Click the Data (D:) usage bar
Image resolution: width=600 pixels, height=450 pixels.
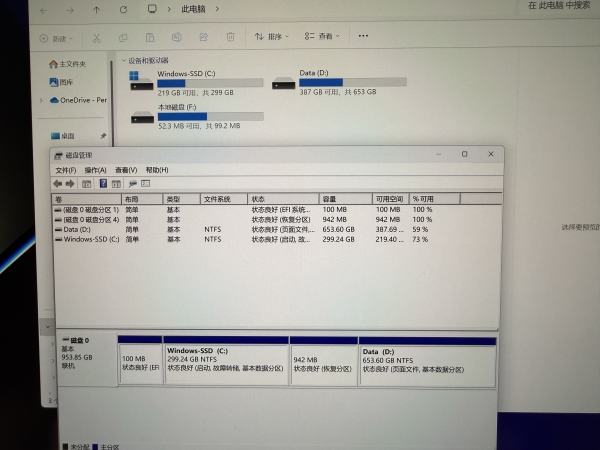(x=353, y=82)
